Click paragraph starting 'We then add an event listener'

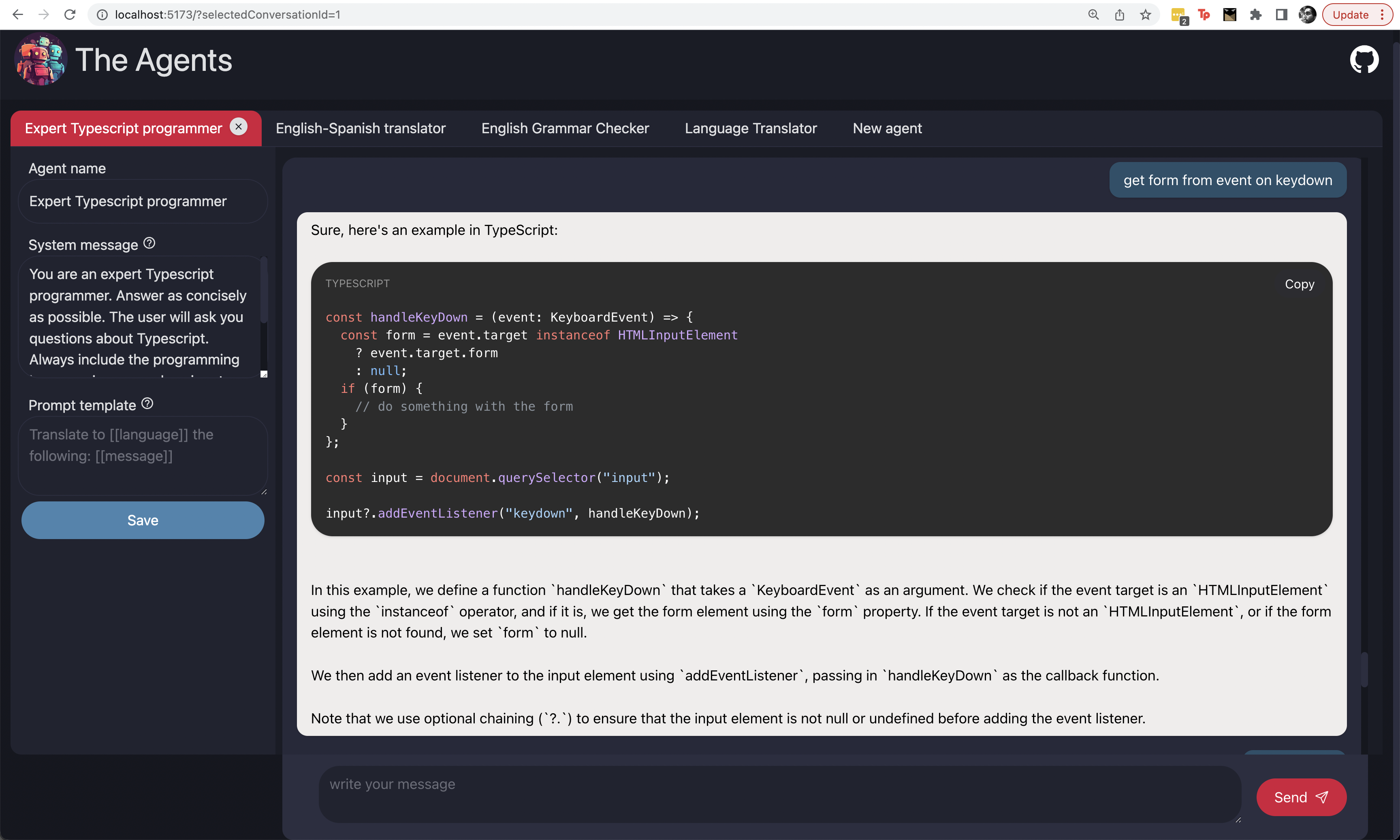[x=734, y=675]
